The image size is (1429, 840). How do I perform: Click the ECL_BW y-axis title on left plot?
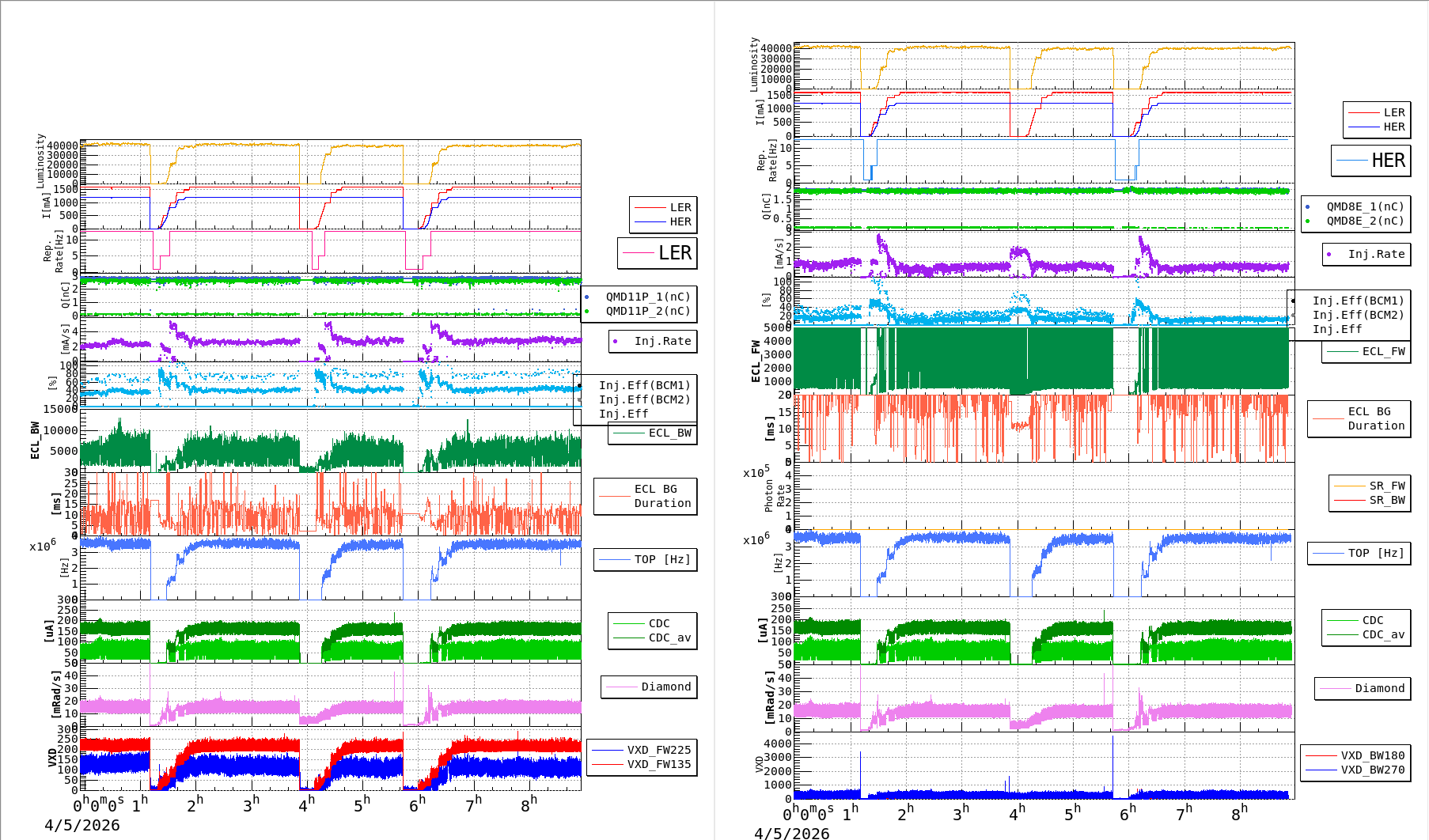tap(35, 440)
